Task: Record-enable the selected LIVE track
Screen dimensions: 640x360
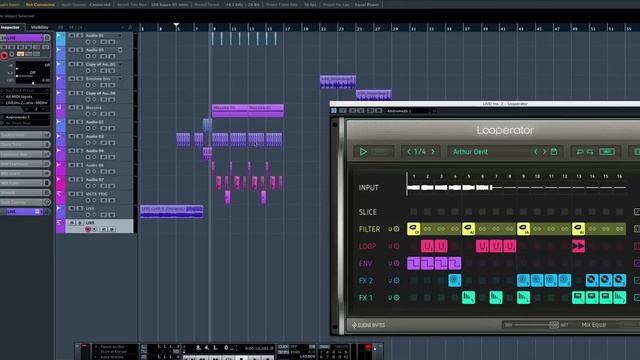Action: (88, 229)
